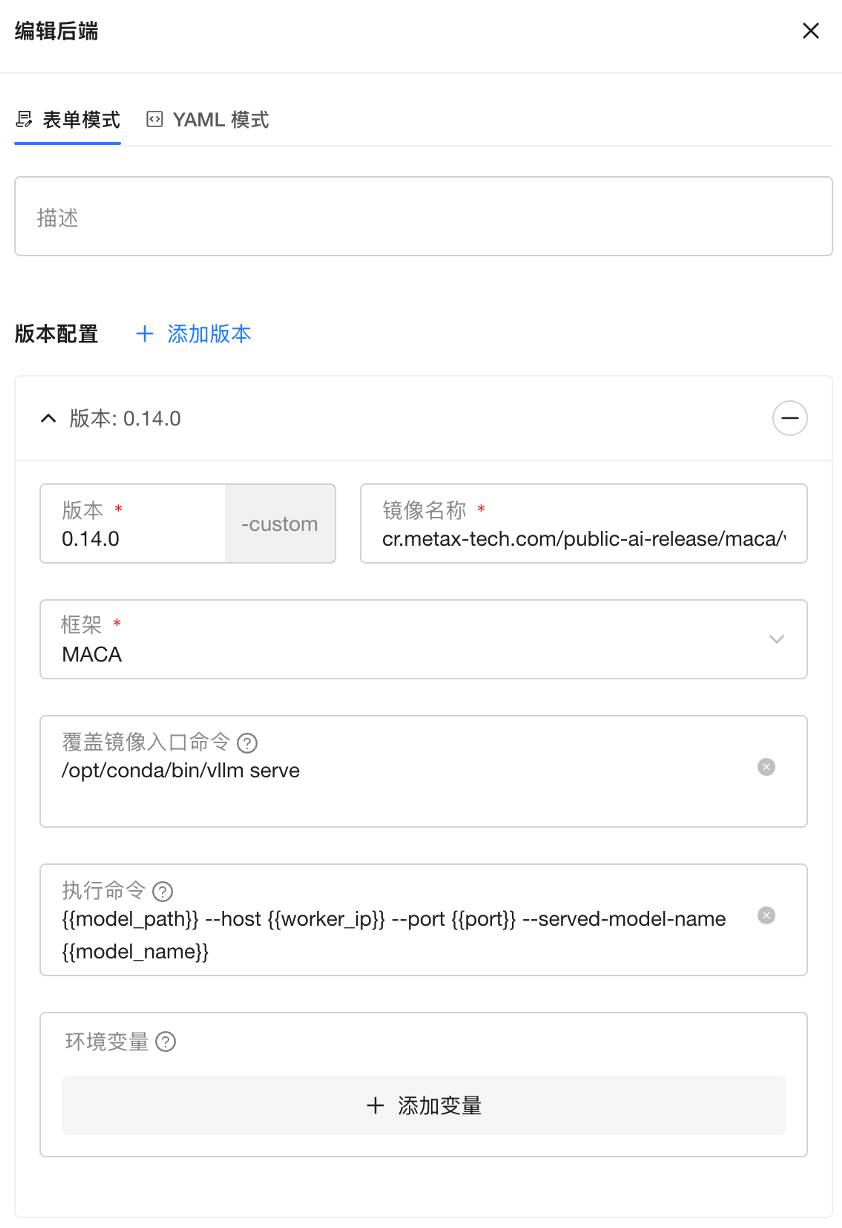Collapse the 版本: 0.14.0 section

pos(48,419)
